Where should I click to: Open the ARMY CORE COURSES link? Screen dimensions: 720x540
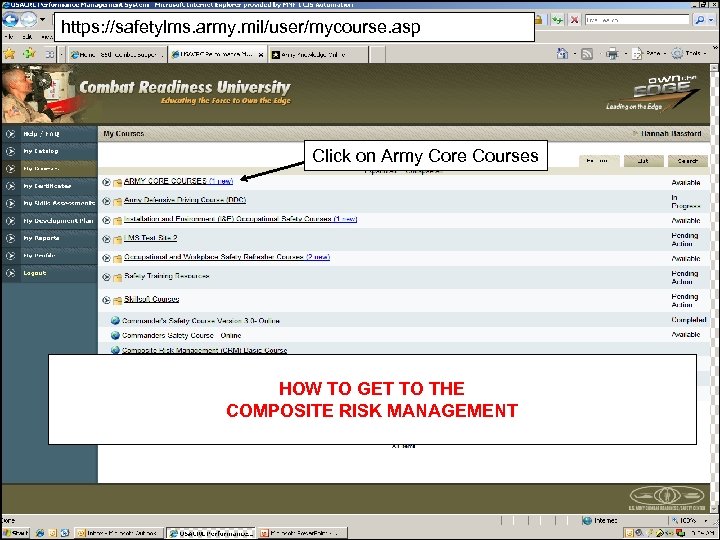tap(178, 181)
